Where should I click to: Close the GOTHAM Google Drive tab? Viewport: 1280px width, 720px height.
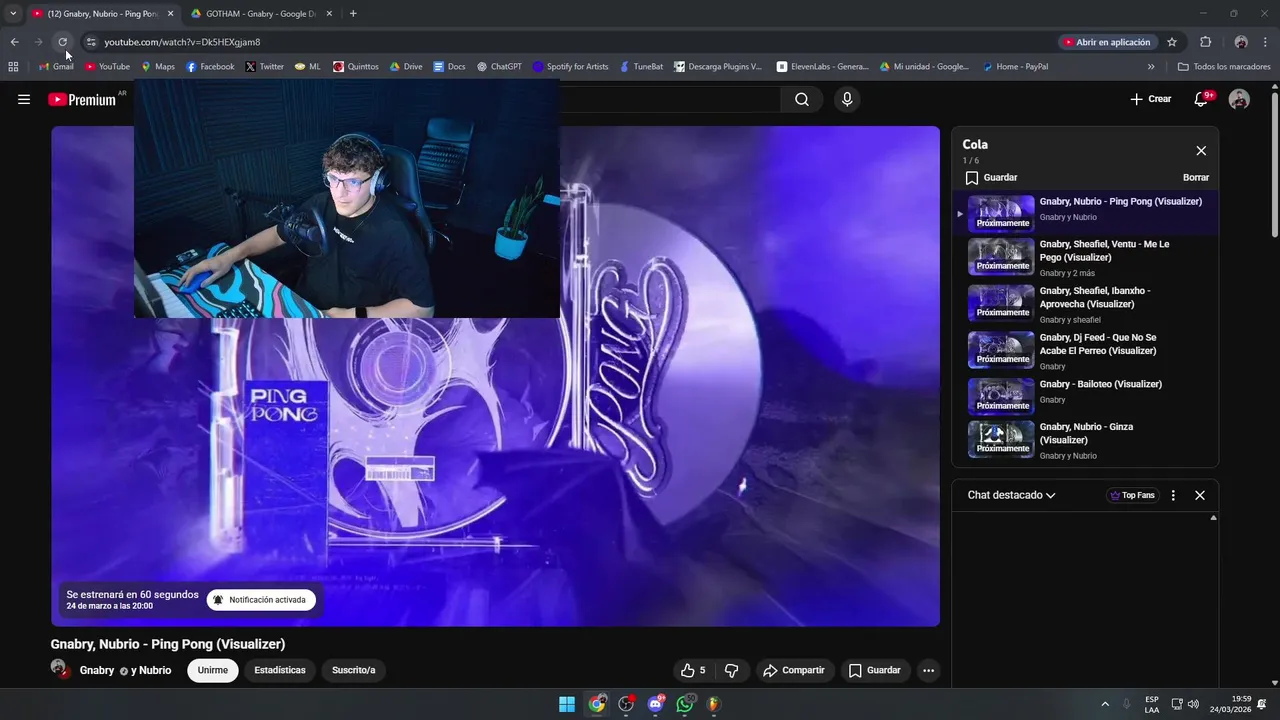click(329, 14)
